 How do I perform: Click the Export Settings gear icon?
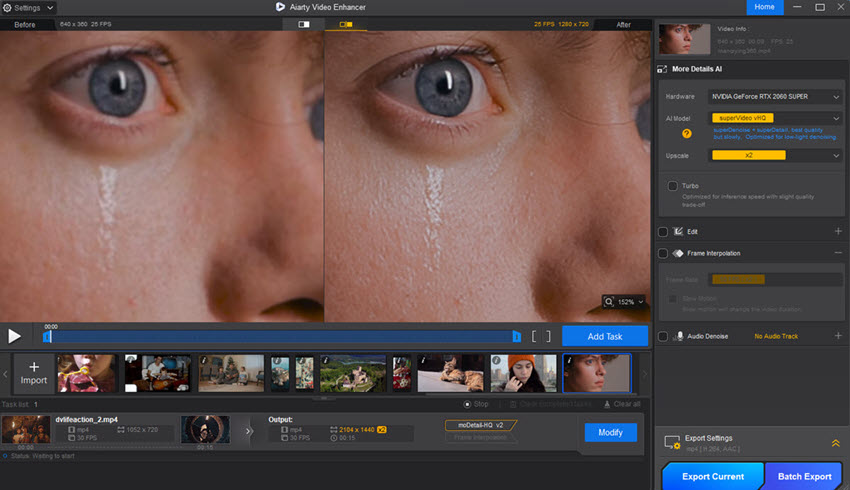(x=672, y=443)
